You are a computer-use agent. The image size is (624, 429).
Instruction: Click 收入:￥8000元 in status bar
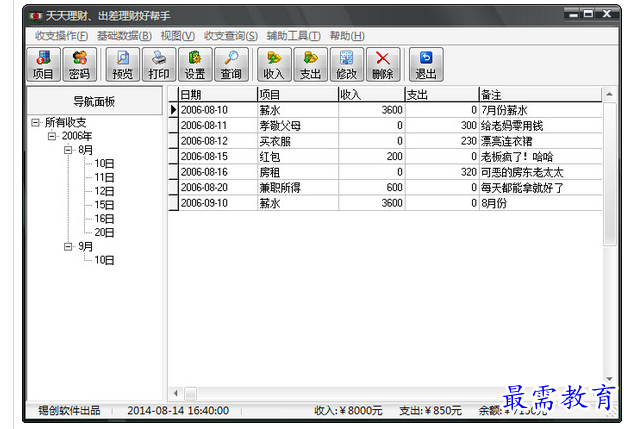[348, 410]
